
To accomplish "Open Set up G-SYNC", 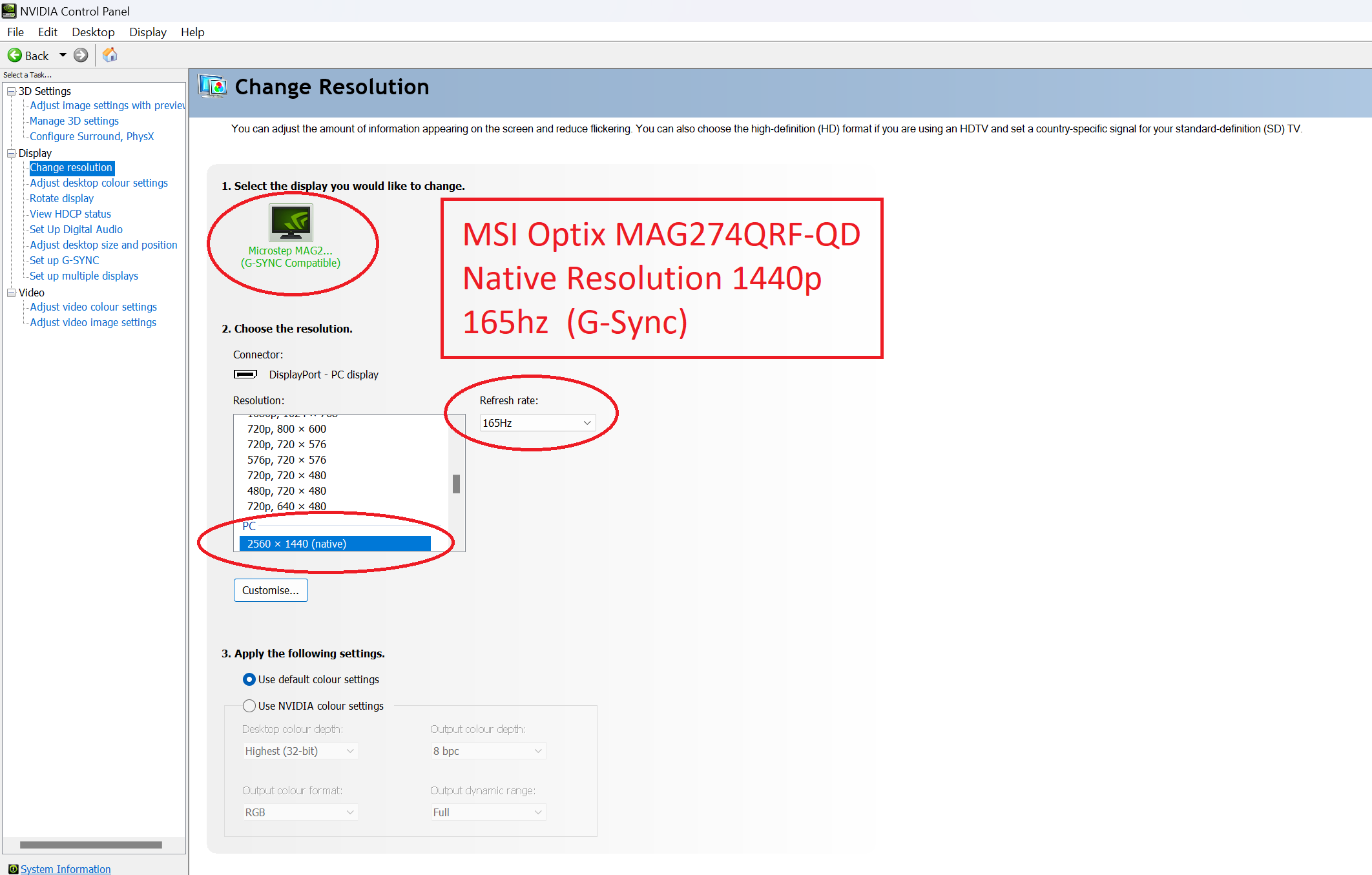I will click(x=65, y=260).
